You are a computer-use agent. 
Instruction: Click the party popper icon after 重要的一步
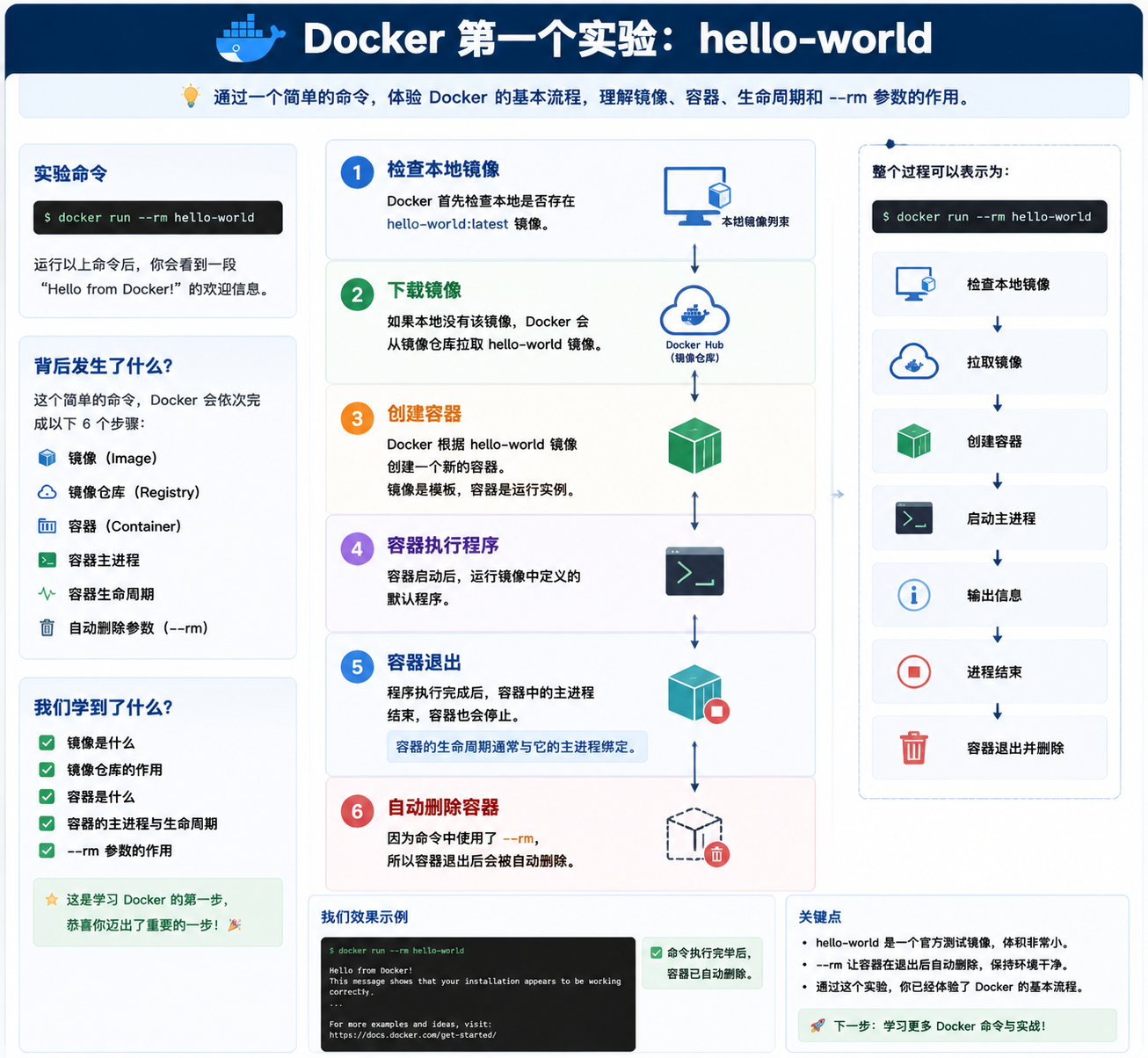(234, 924)
